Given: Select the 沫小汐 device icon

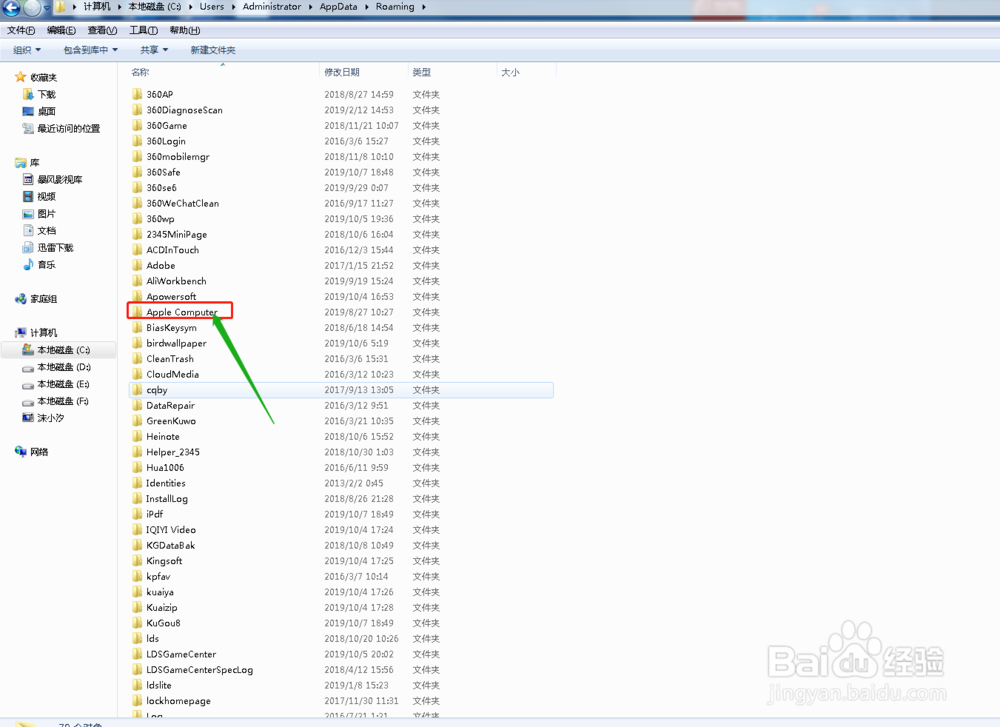Looking at the screenshot, I should [28, 418].
